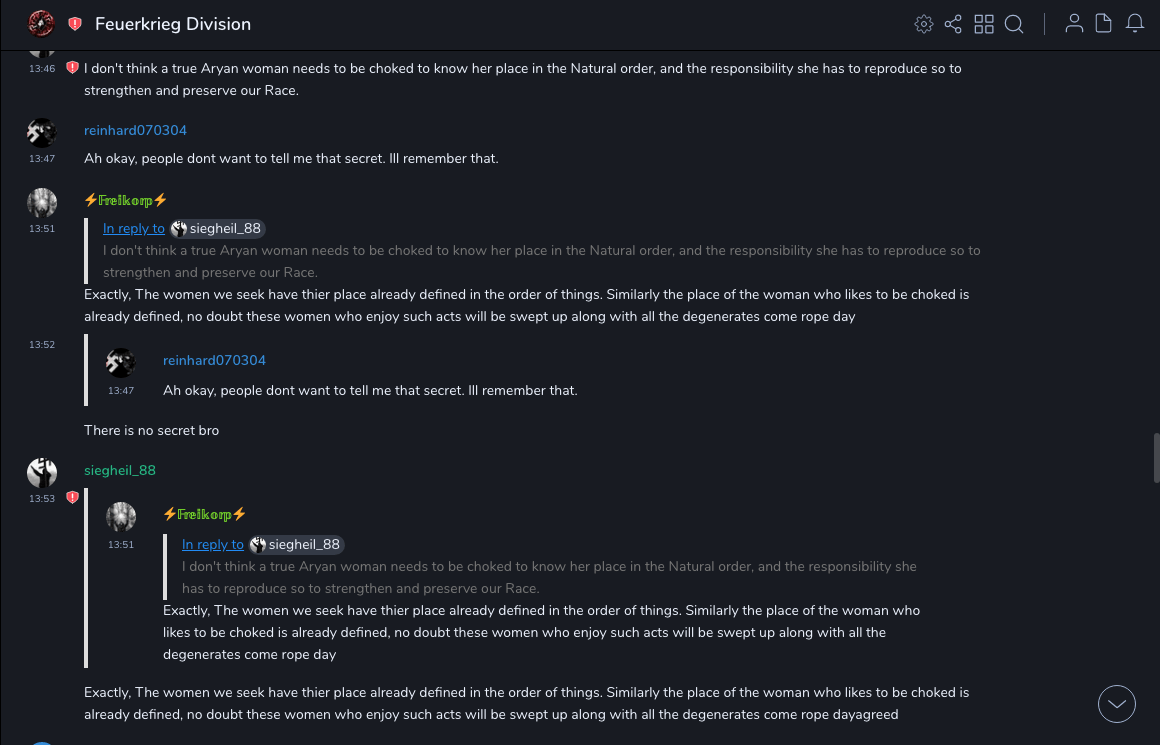Click the share icon in the header
Image resolution: width=1160 pixels, height=745 pixels.
[953, 24]
